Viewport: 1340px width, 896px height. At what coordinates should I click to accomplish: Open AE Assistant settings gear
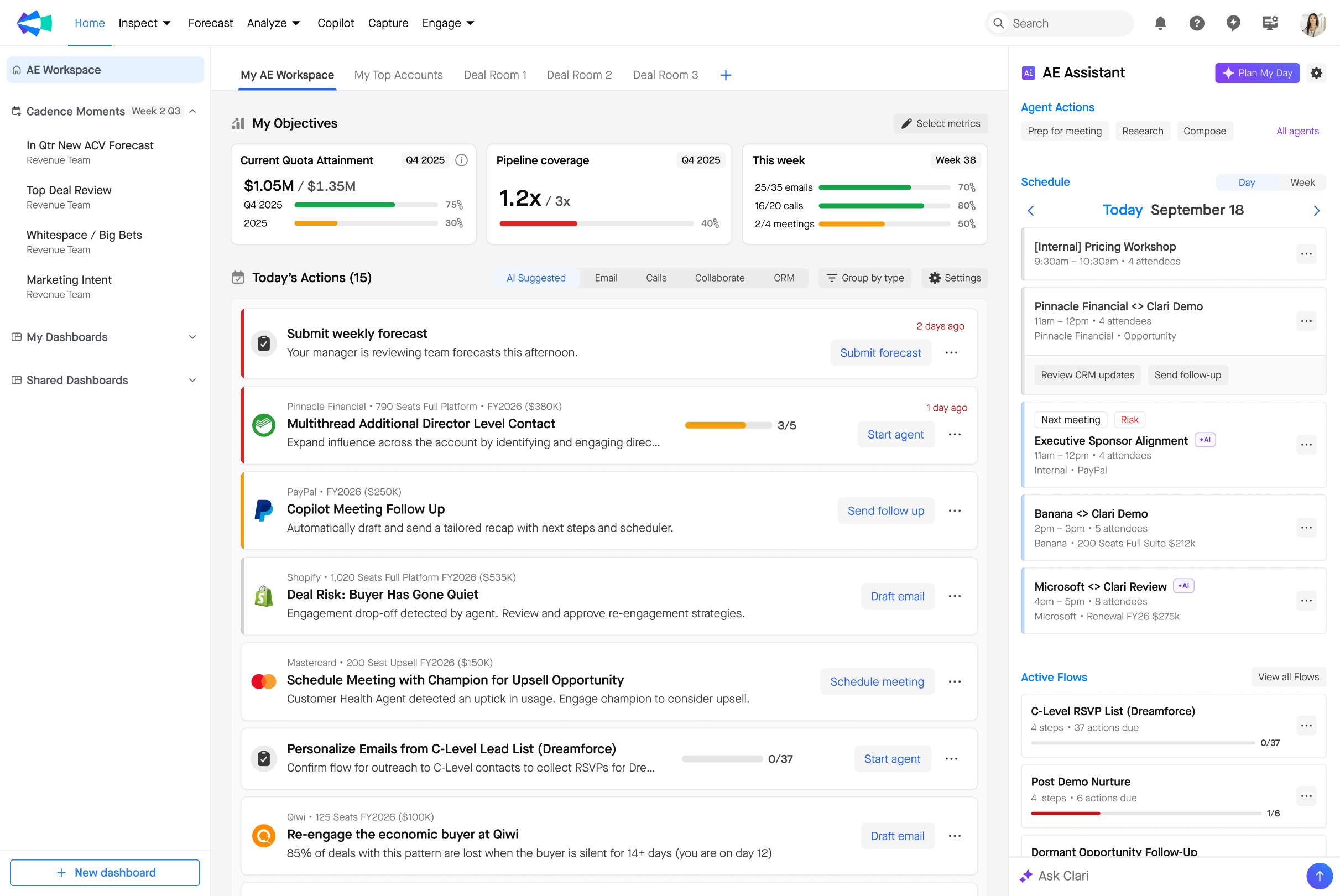1316,72
